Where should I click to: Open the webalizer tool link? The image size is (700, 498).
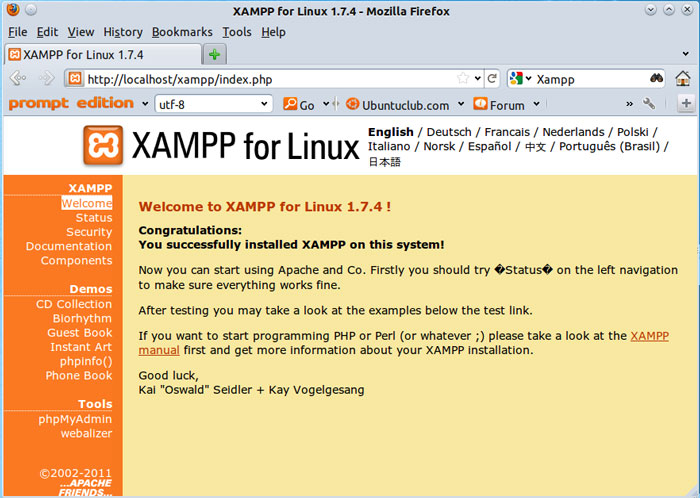[86, 433]
